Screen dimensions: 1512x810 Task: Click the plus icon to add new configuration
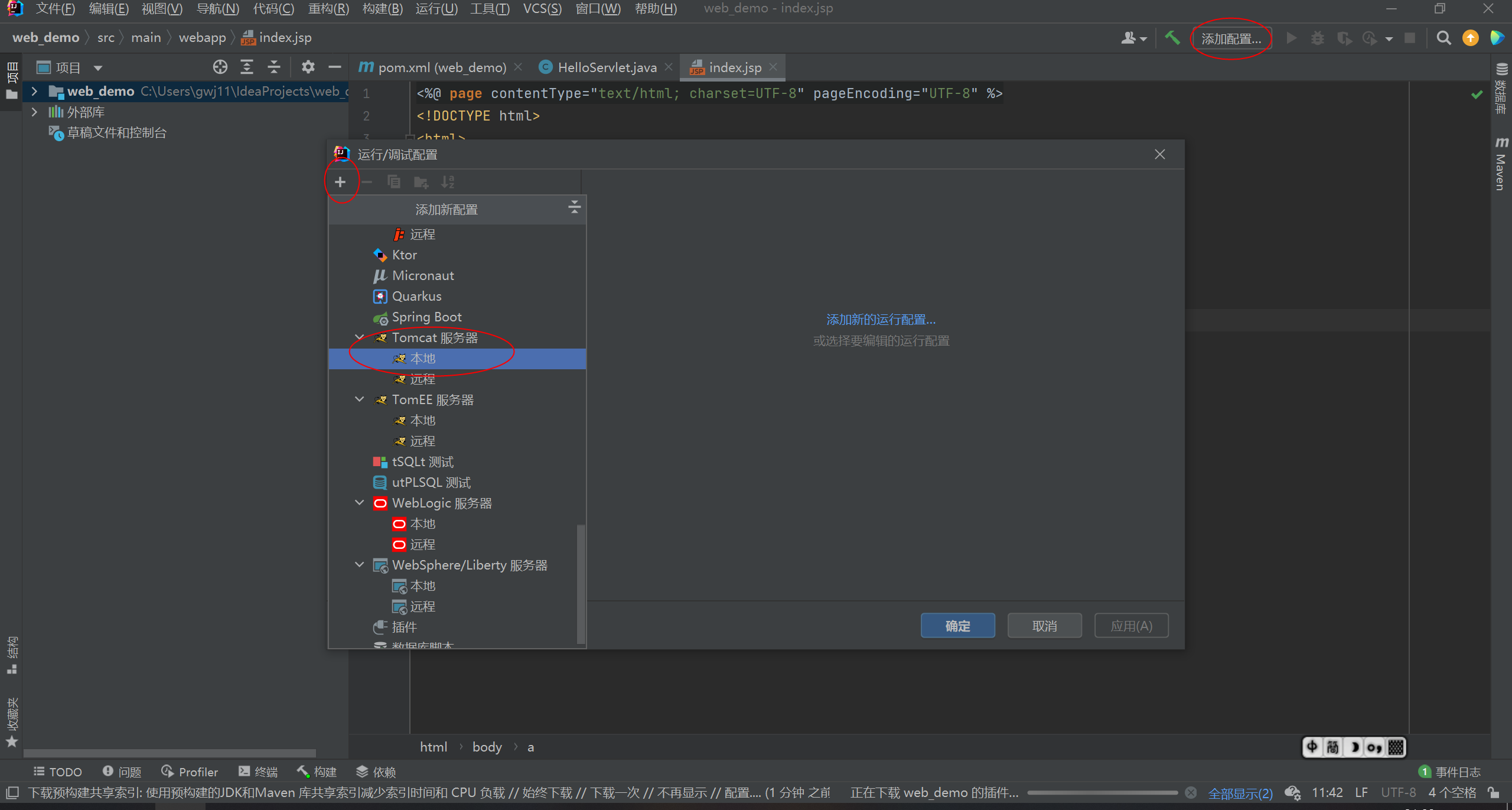pyautogui.click(x=340, y=182)
